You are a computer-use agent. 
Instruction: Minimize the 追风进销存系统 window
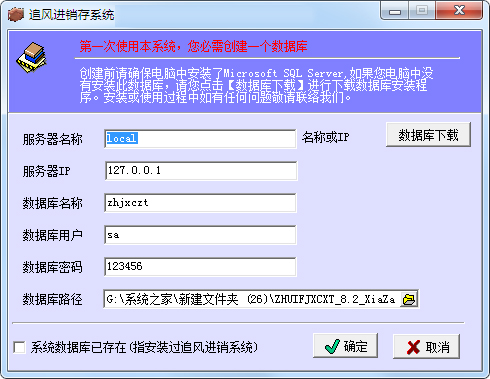point(395,11)
